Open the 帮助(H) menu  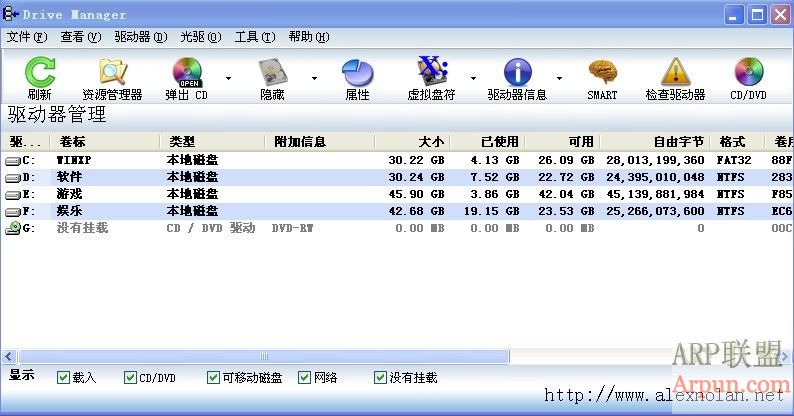pyautogui.click(x=309, y=37)
